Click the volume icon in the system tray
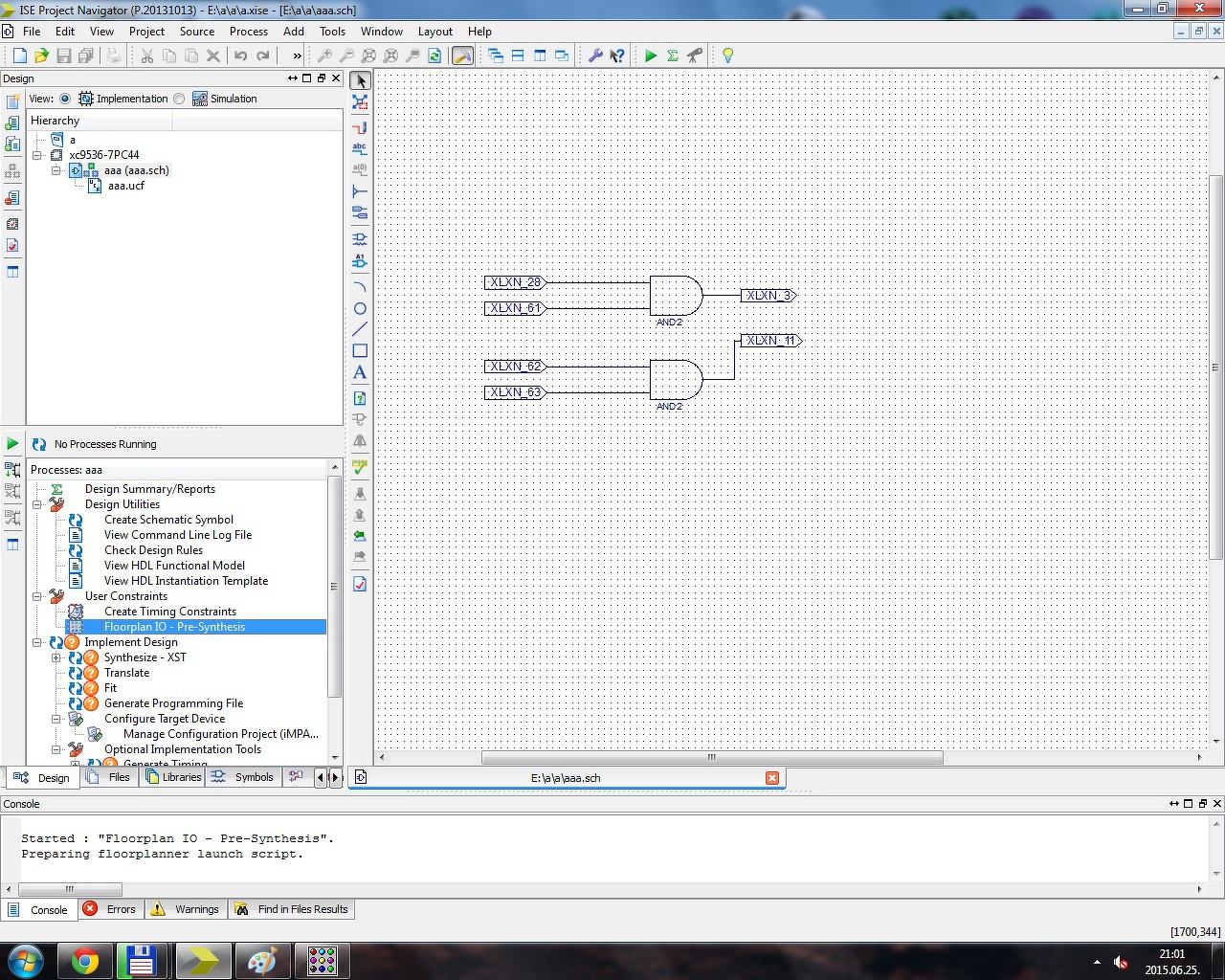 (1120, 962)
